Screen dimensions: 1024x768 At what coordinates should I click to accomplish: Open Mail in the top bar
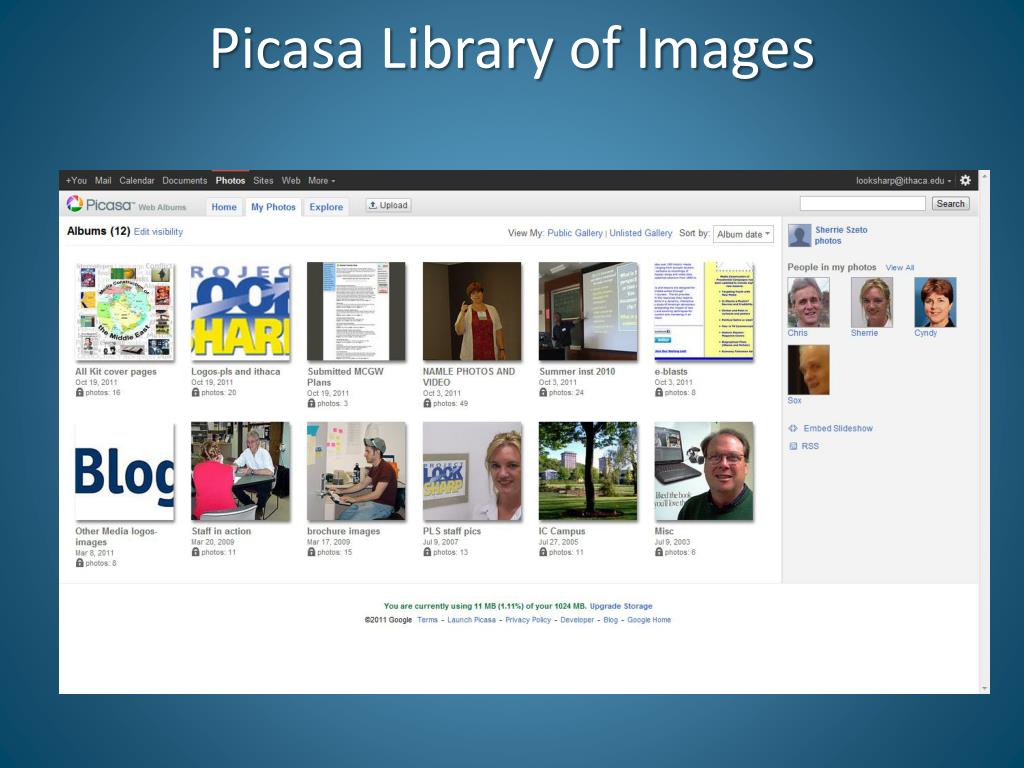pos(103,180)
